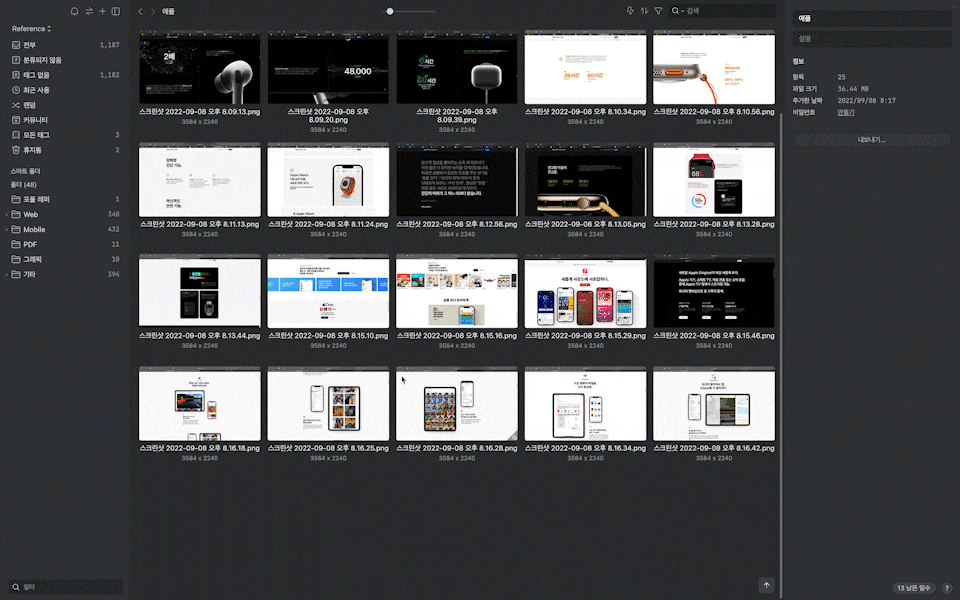Focus the 검색 search field
This screenshot has width=960, height=600.
tap(729, 10)
